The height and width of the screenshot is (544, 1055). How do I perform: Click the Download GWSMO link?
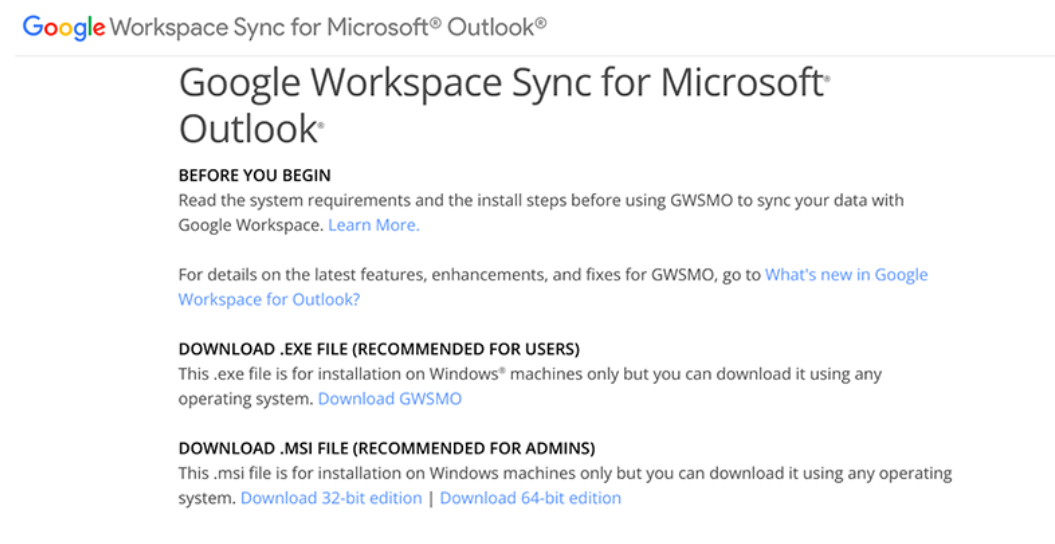point(390,399)
